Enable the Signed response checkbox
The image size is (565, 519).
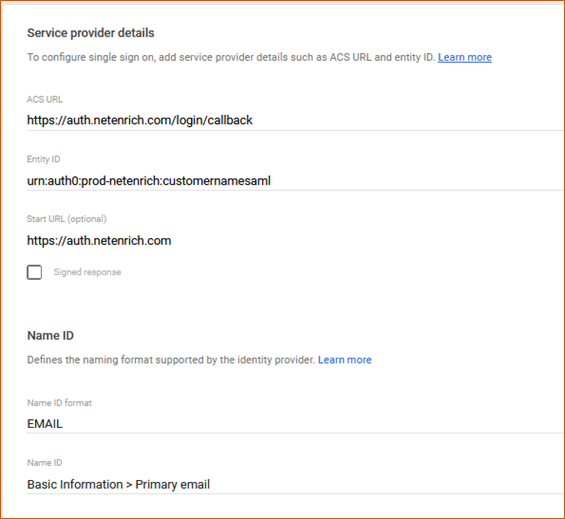(x=34, y=272)
